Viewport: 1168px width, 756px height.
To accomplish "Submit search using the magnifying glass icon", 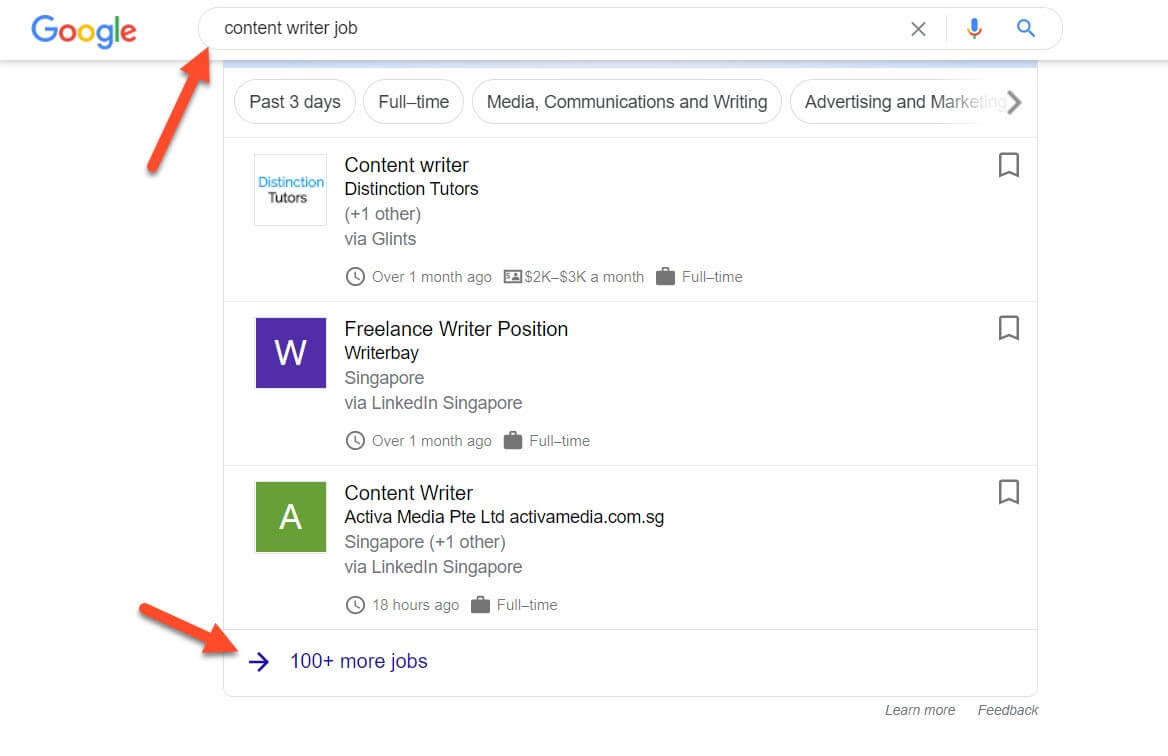I will (1026, 28).
